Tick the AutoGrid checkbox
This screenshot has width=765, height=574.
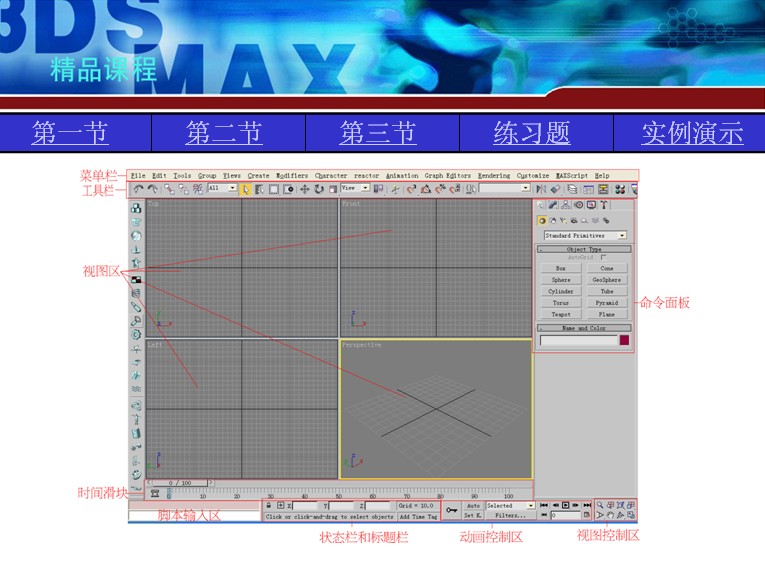(x=604, y=257)
